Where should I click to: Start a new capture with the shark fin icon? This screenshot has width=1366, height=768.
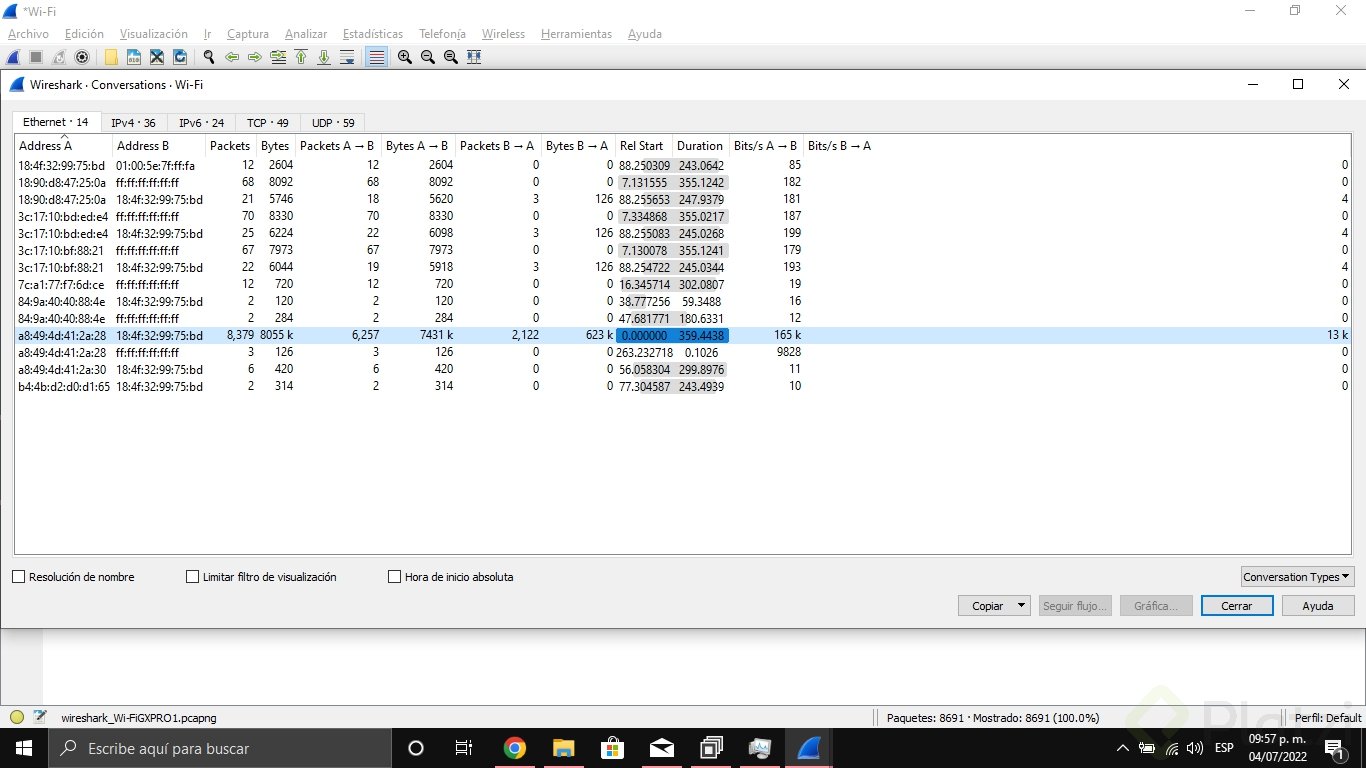click(x=13, y=57)
